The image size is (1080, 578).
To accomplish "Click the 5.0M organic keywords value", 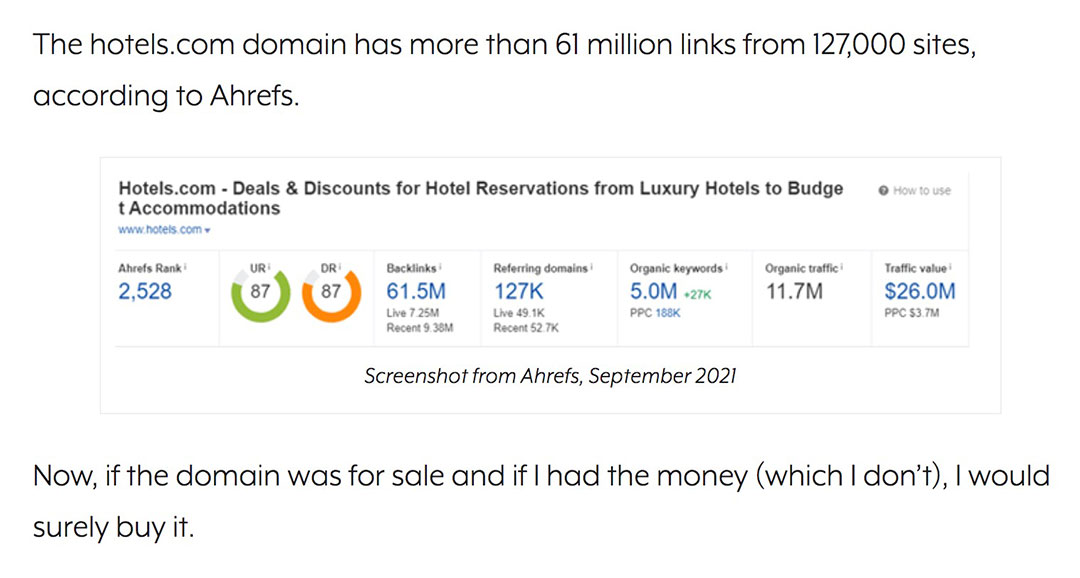I will (654, 292).
